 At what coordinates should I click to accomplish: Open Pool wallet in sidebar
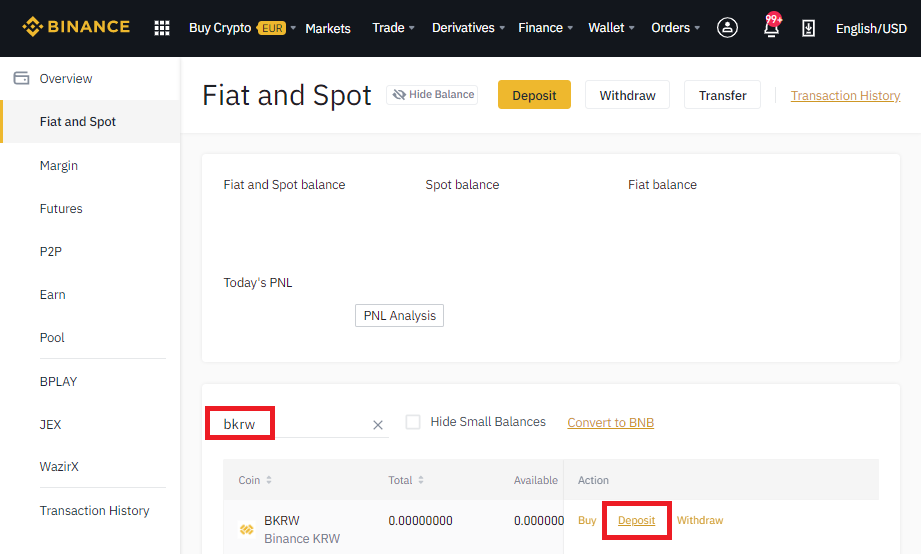coord(52,338)
